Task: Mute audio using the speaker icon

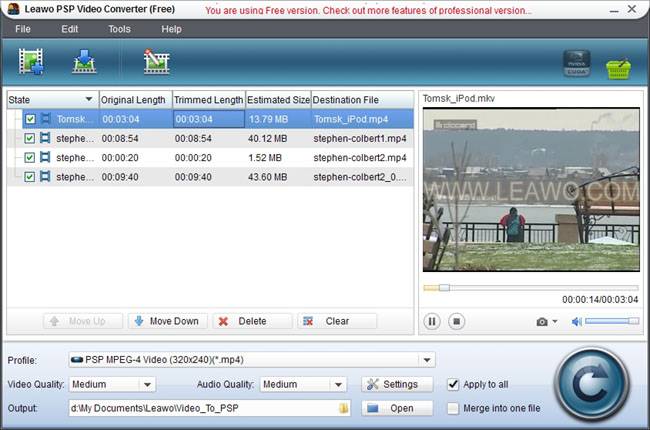Action: pyautogui.click(x=577, y=321)
